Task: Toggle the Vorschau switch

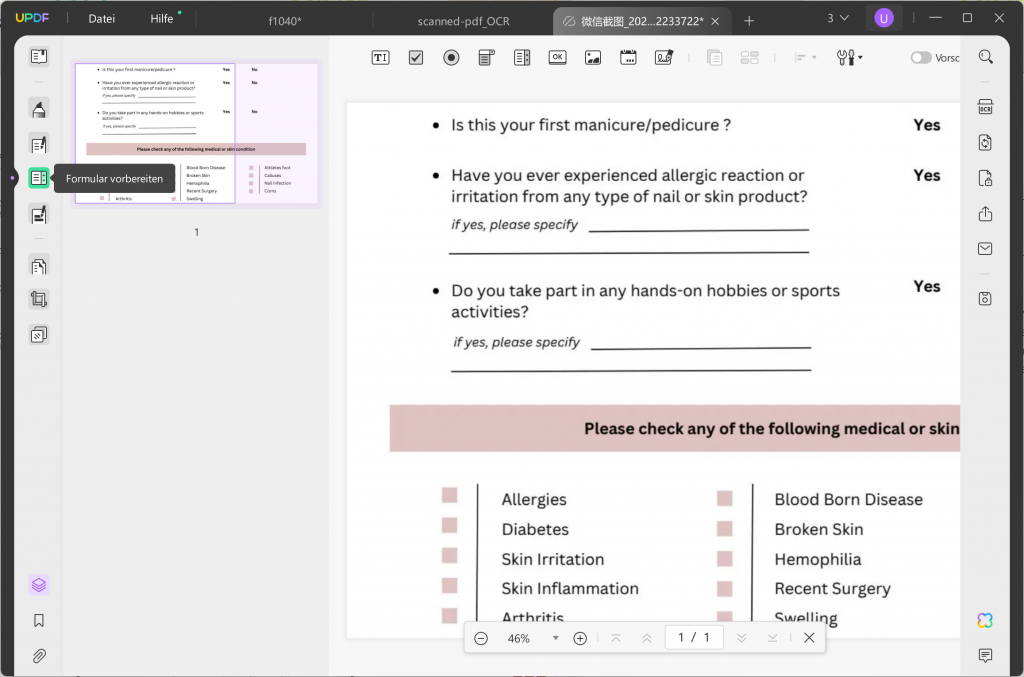Action: coord(920,57)
